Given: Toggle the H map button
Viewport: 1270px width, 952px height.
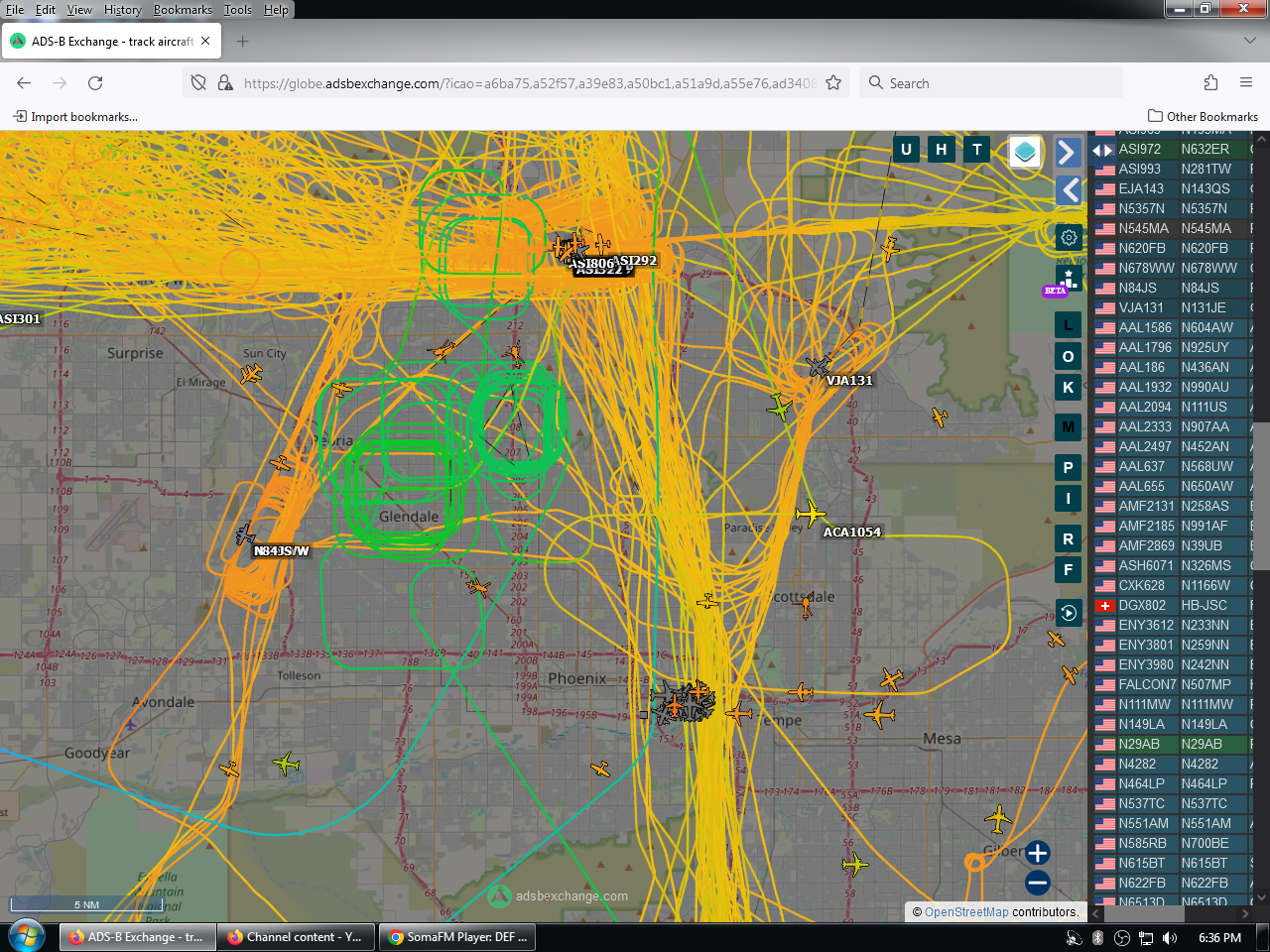Looking at the screenshot, I should (942, 150).
